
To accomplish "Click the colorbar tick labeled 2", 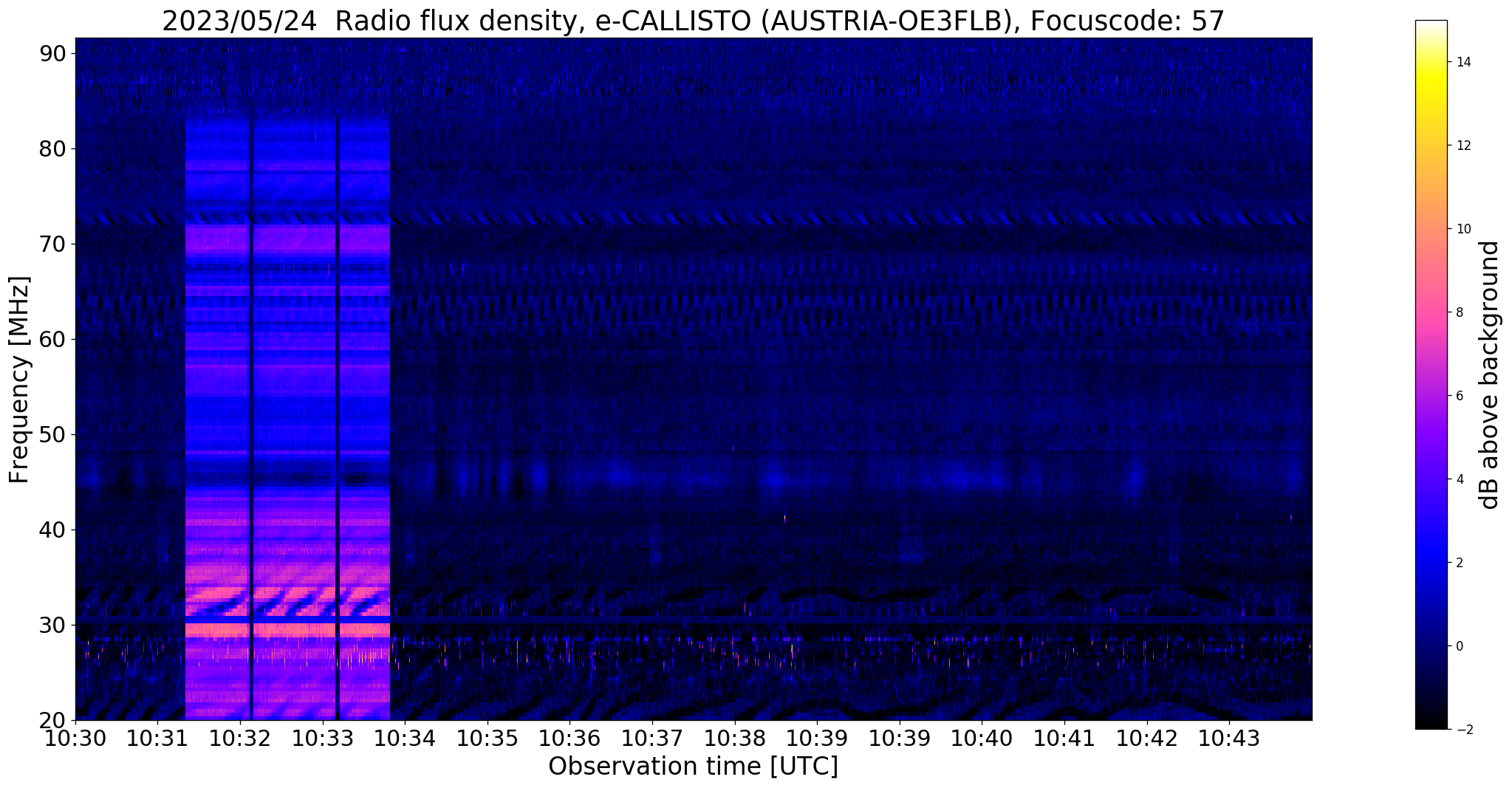I will click(x=1460, y=563).
